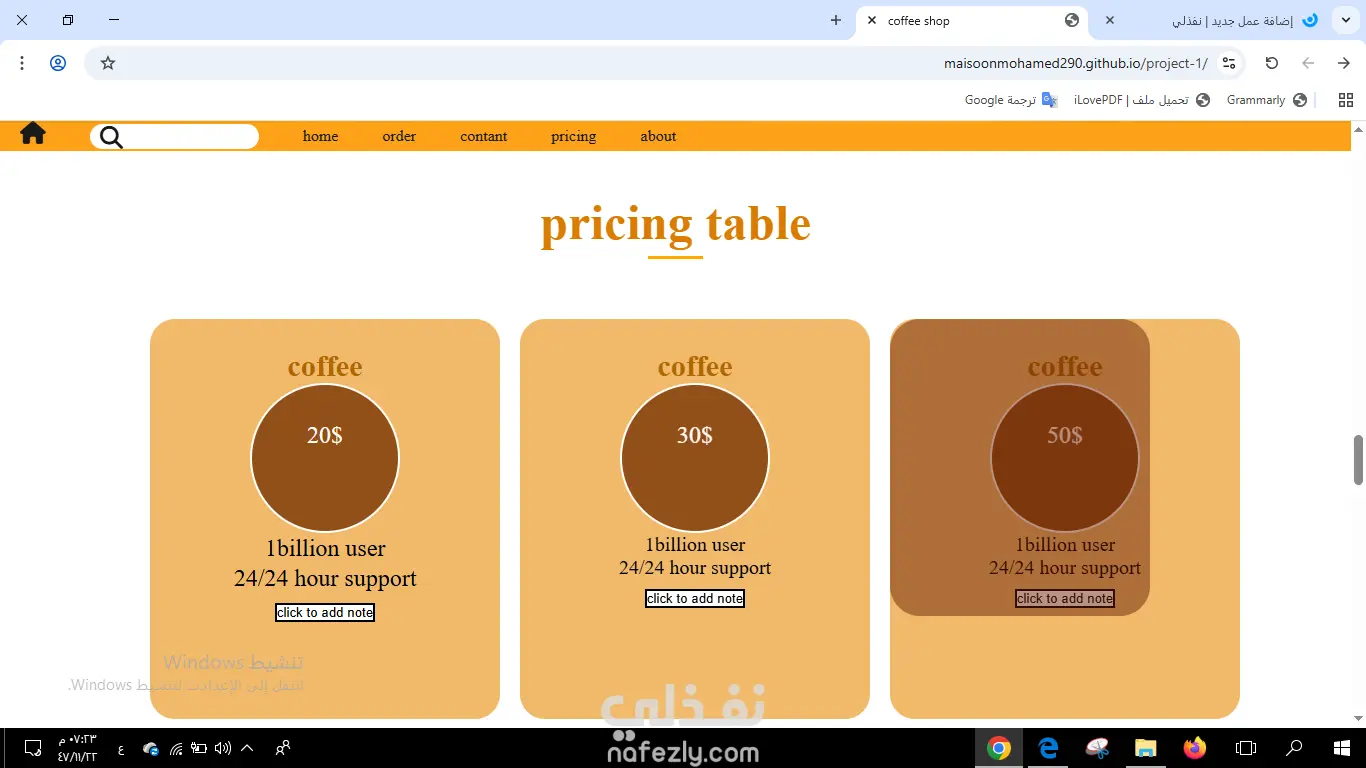Click the page vertical scrollbar thumb
The height and width of the screenshot is (768, 1366).
point(1358,459)
